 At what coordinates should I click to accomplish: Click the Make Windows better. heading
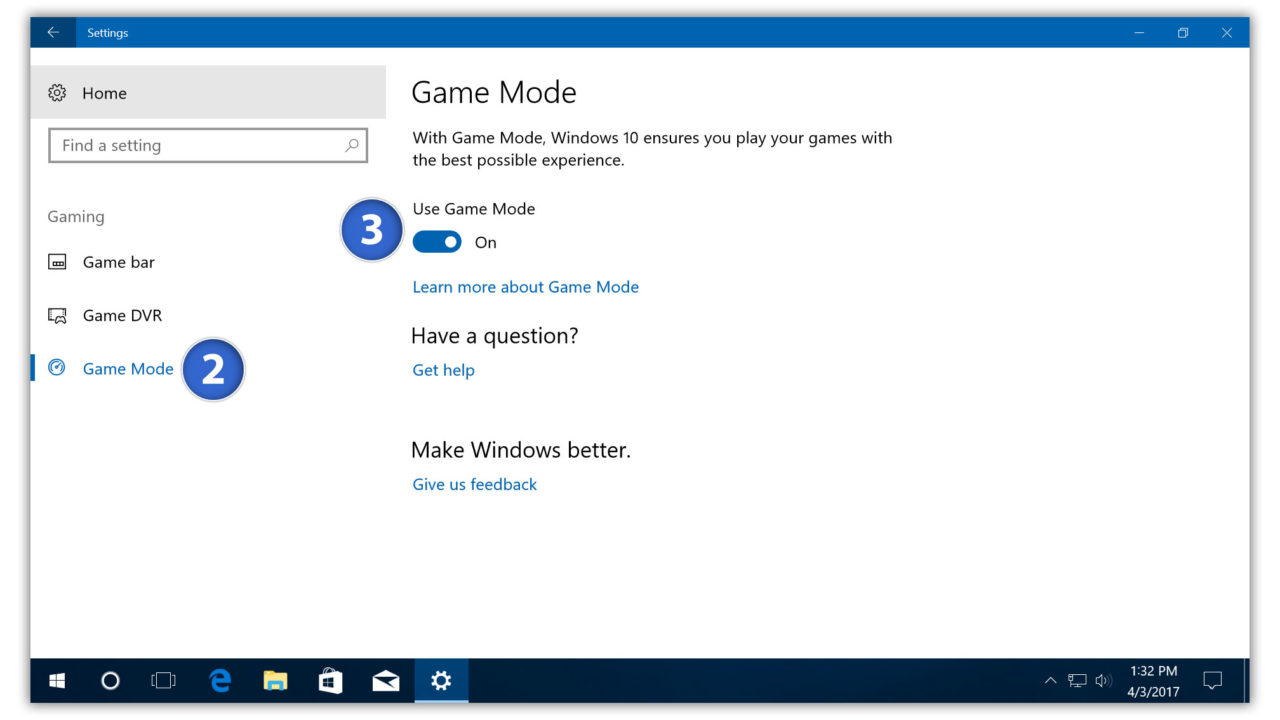(521, 450)
